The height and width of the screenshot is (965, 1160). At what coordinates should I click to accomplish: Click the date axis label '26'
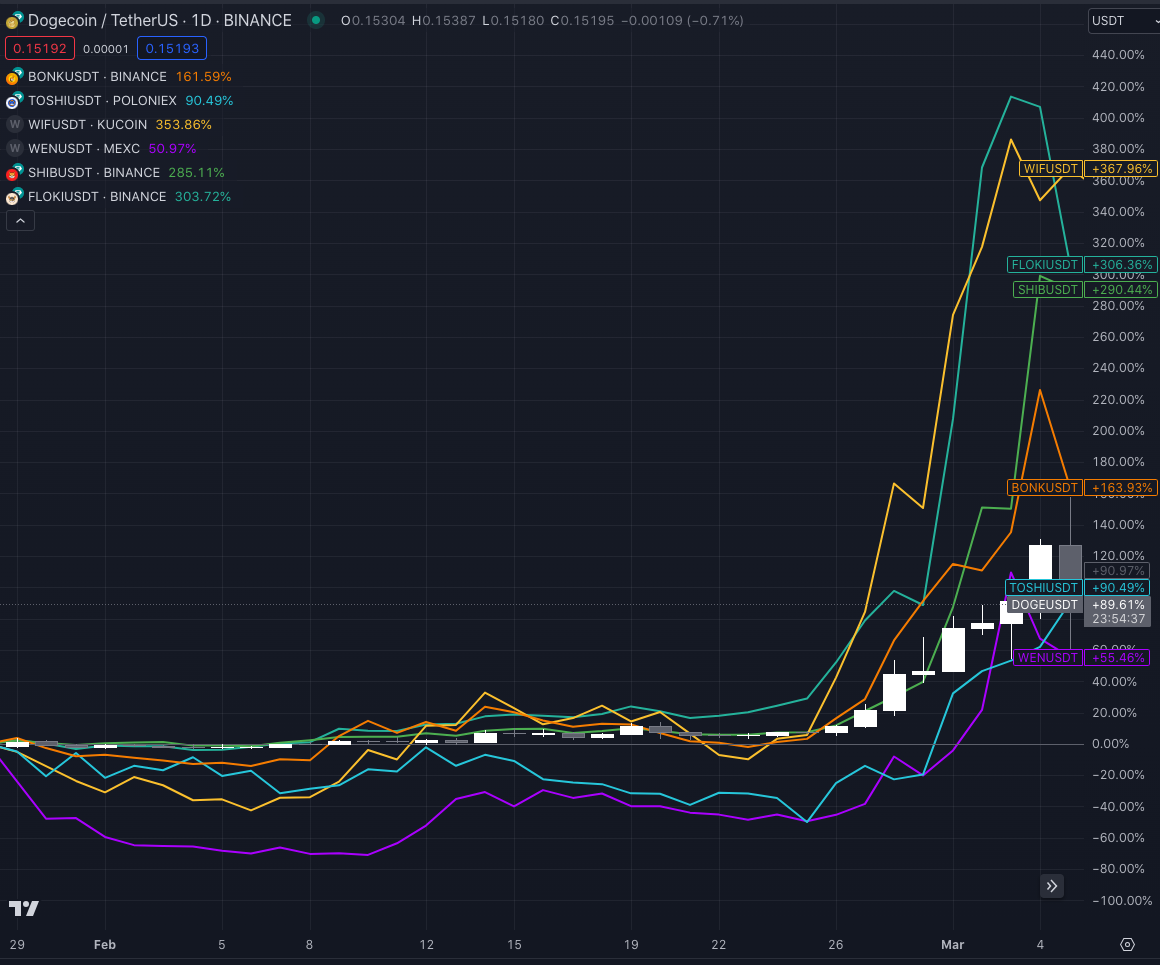tap(835, 944)
